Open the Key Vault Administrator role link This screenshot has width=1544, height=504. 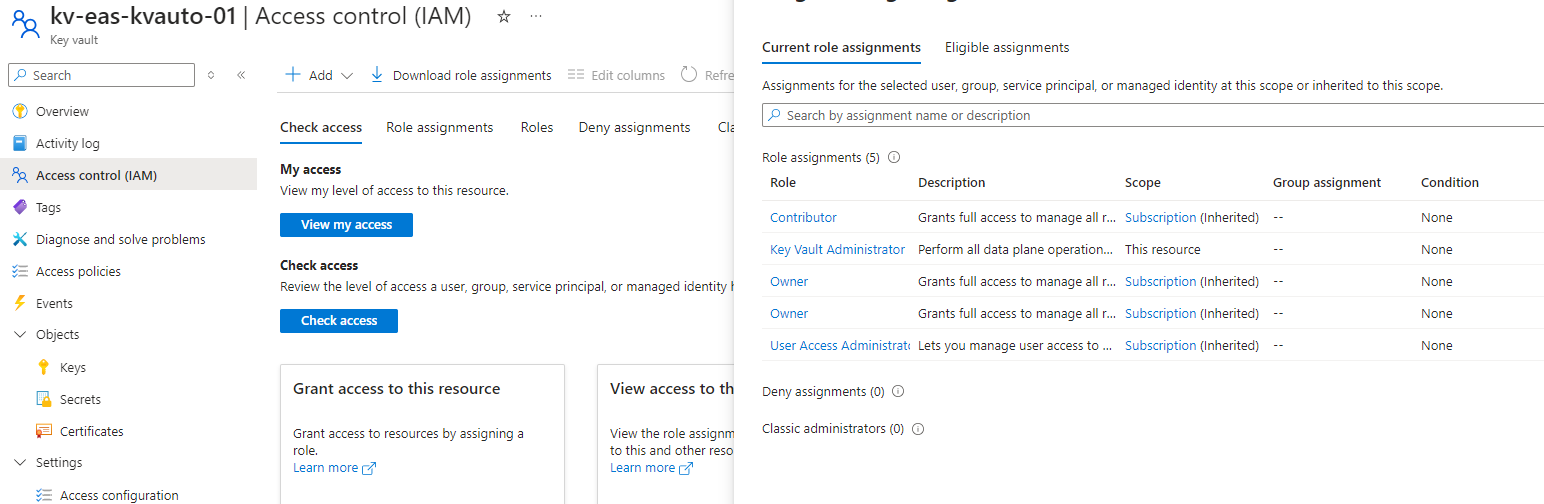tap(837, 249)
